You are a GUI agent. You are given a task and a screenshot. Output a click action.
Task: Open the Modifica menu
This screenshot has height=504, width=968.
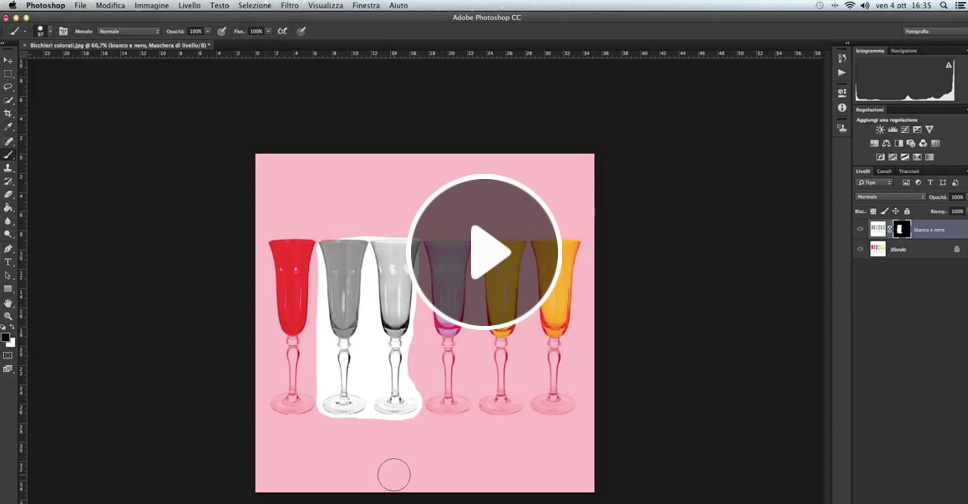(x=110, y=5)
